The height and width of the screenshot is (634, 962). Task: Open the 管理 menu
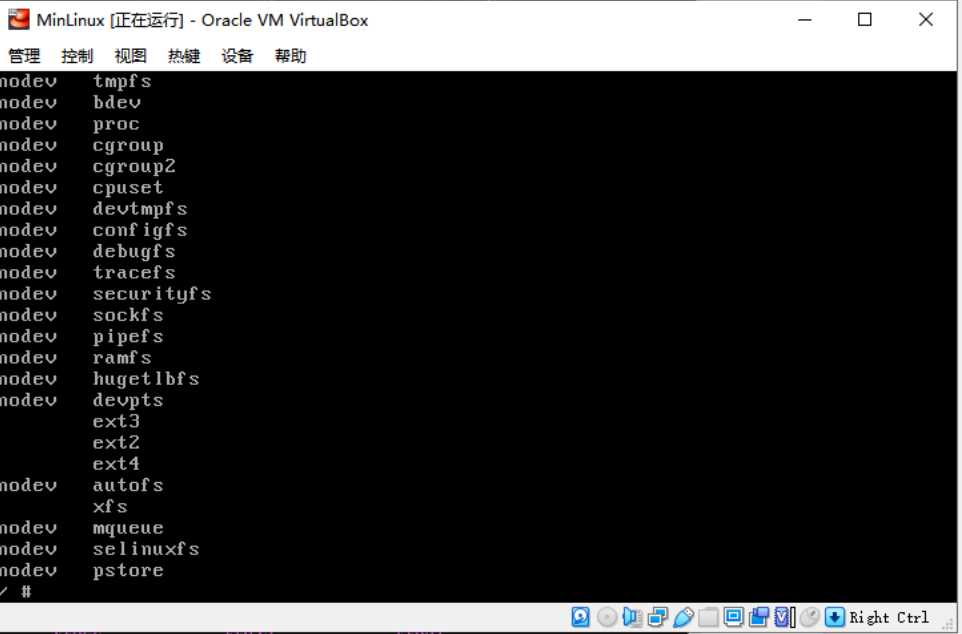(x=24, y=56)
